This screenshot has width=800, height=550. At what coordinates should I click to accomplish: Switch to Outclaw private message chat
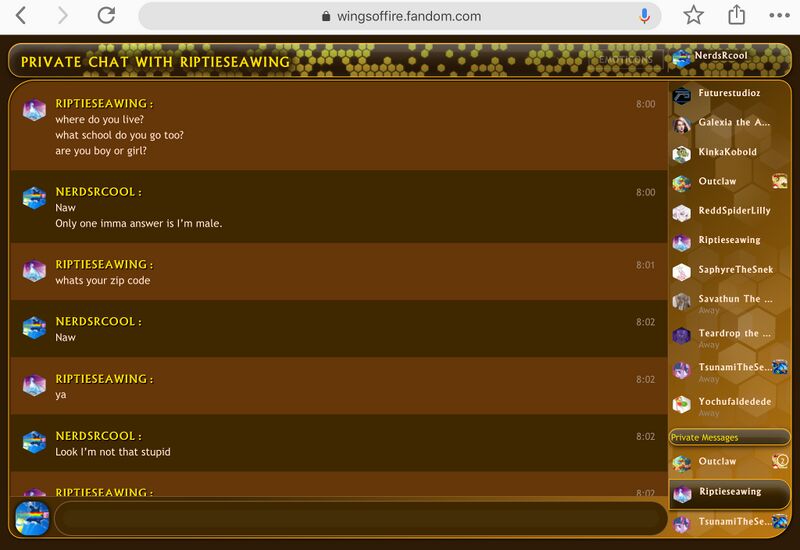tap(717, 462)
